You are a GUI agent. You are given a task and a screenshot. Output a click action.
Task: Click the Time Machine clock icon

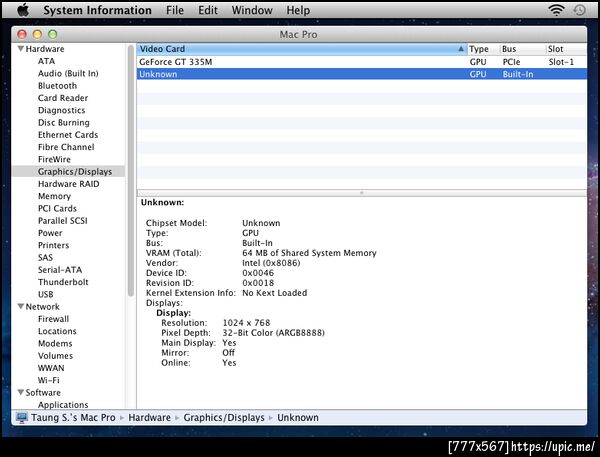tap(579, 10)
